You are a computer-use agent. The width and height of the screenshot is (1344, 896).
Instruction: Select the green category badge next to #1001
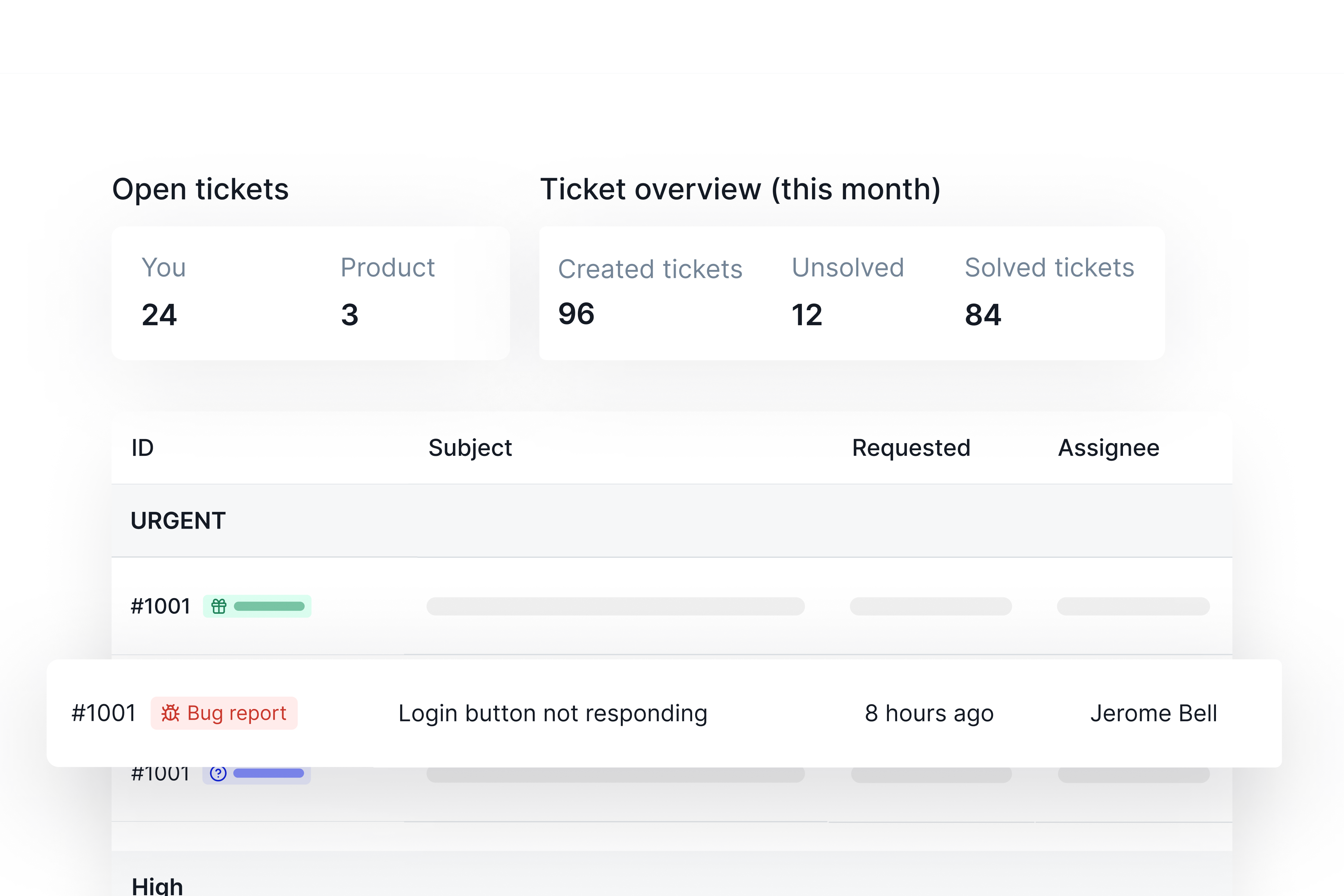click(257, 606)
